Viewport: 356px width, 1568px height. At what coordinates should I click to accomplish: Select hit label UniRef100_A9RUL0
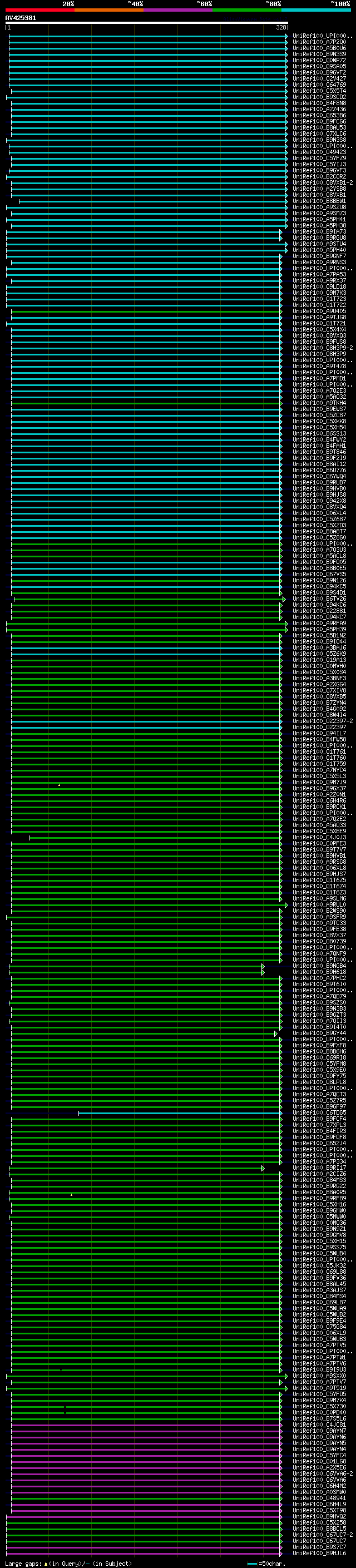(x=319, y=905)
